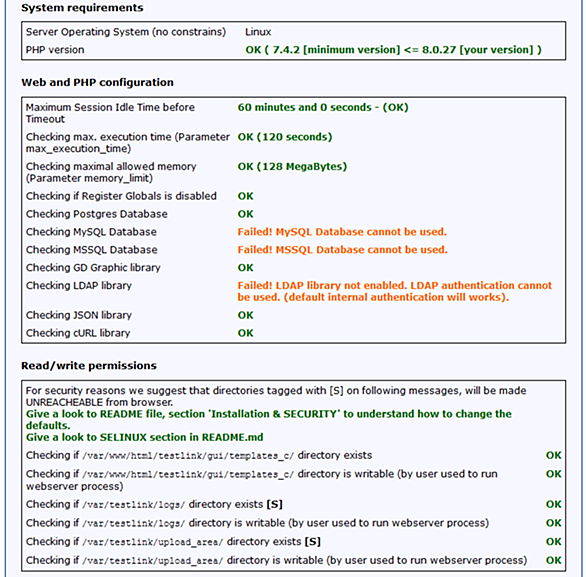Image resolution: width=586 pixels, height=577 pixels.
Task: Click the 'System requirements' heading
Action: point(82,8)
